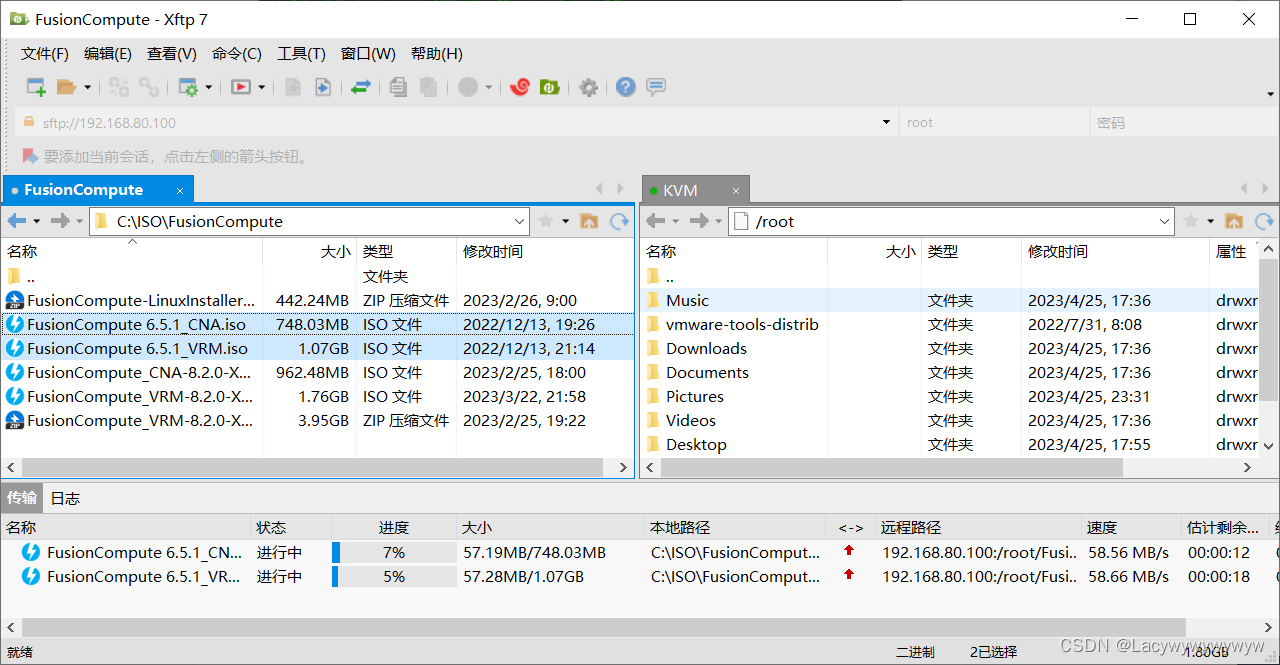Open the quick connect address bar dropdown
The height and width of the screenshot is (665, 1280).
[x=884, y=121]
